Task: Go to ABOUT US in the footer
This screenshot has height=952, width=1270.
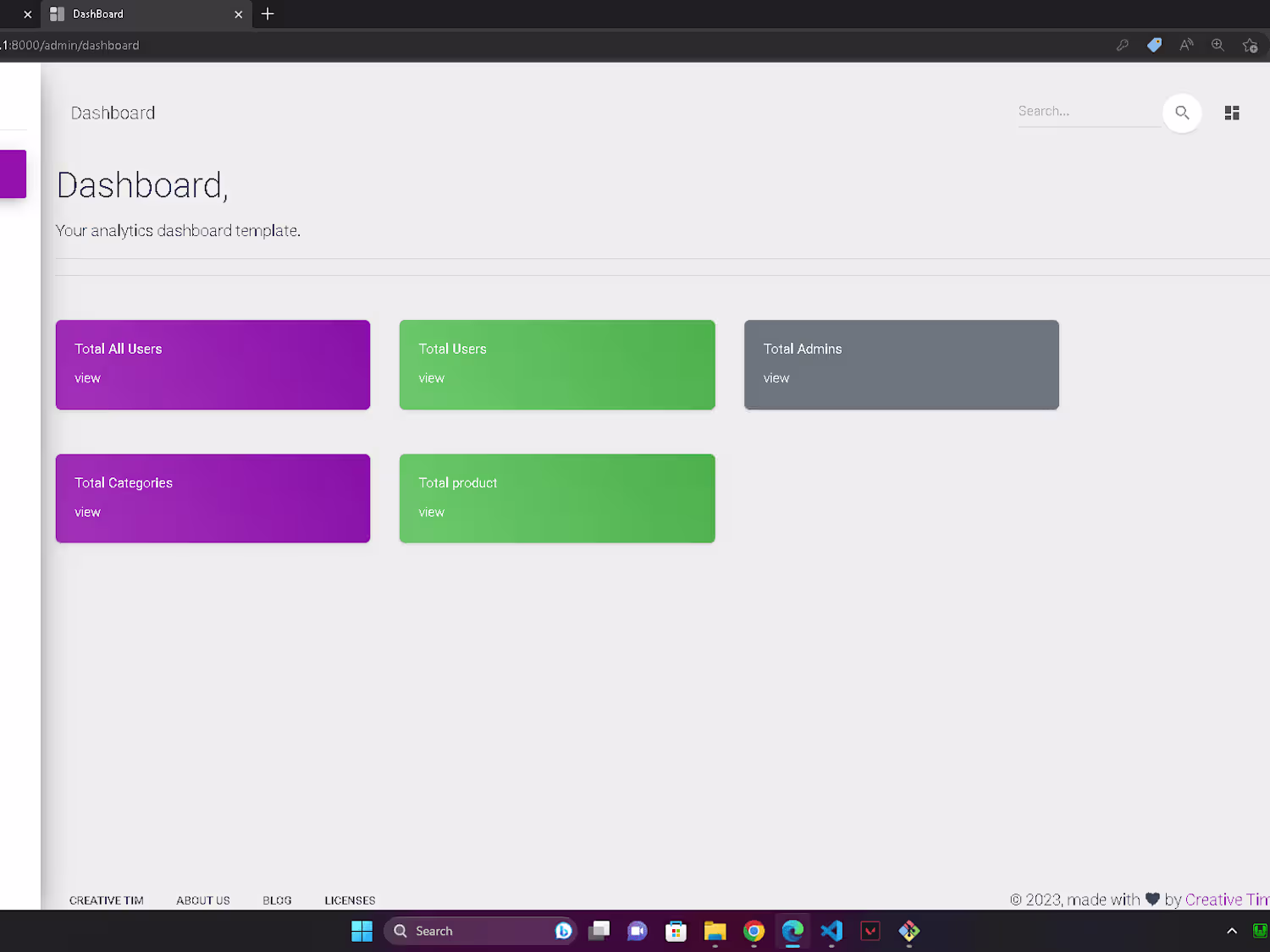Action: [203, 900]
